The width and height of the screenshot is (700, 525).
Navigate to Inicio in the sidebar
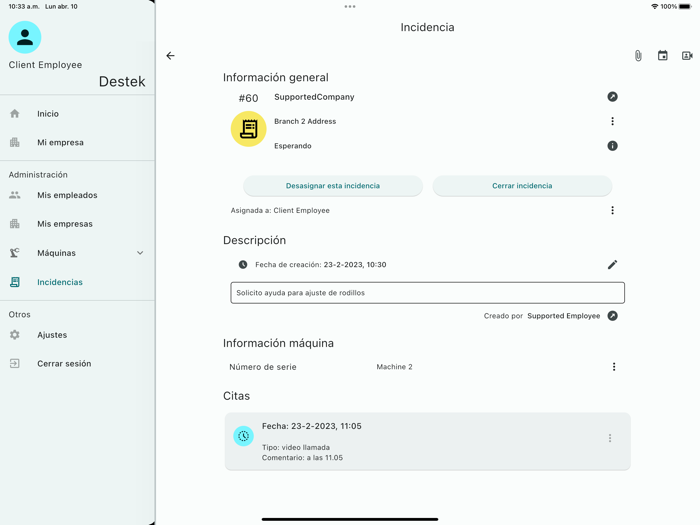click(x=48, y=114)
